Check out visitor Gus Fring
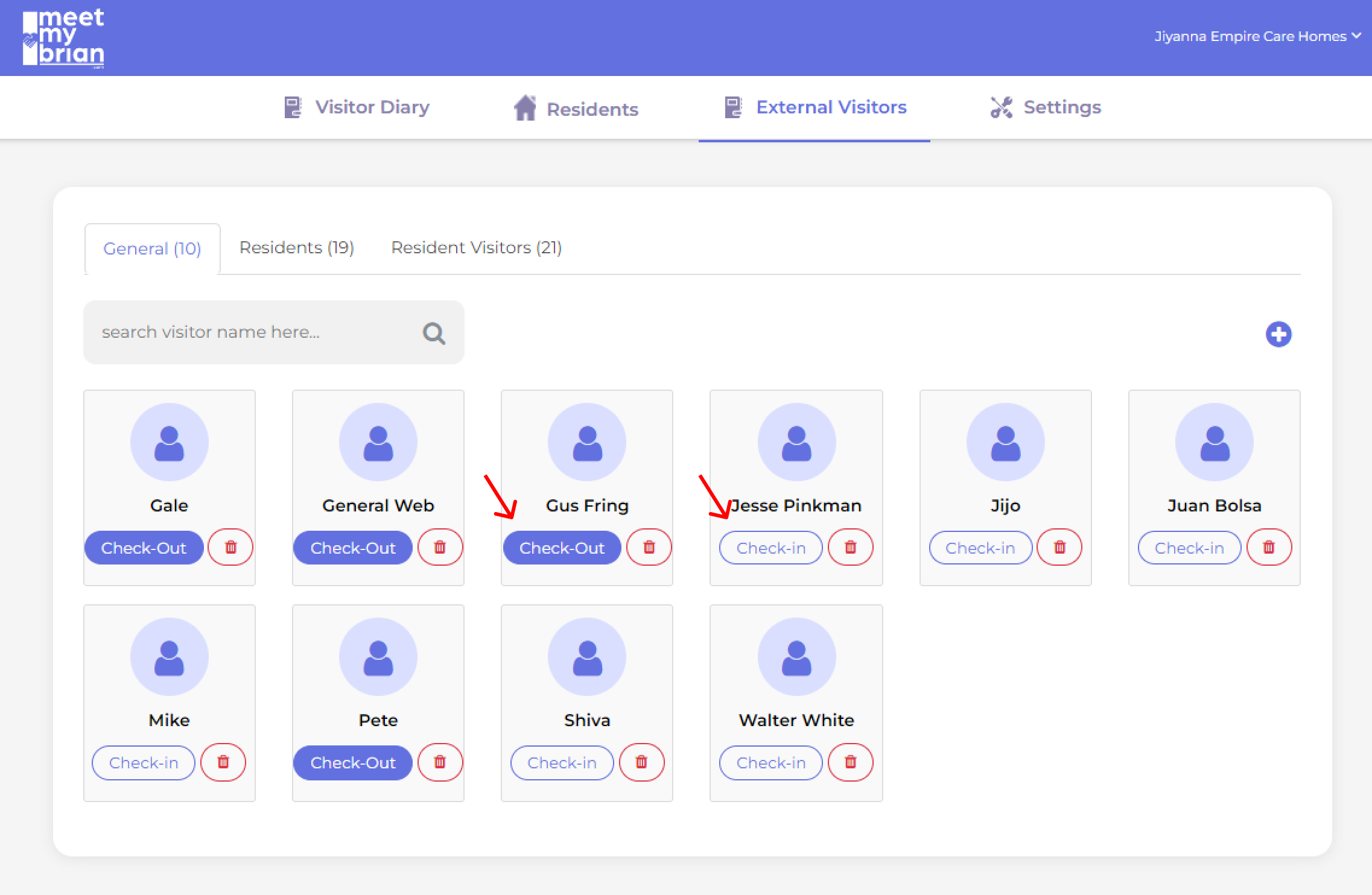 562,548
